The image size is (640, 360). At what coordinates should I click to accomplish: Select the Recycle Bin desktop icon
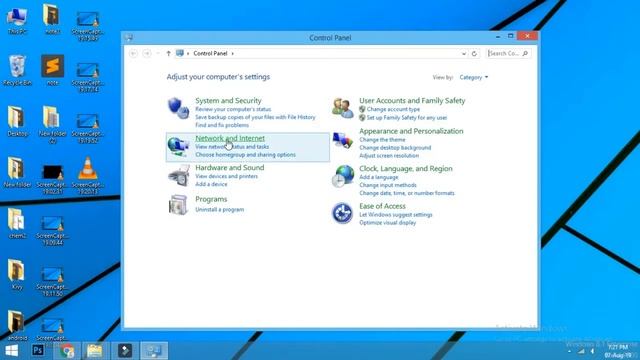tap(17, 71)
